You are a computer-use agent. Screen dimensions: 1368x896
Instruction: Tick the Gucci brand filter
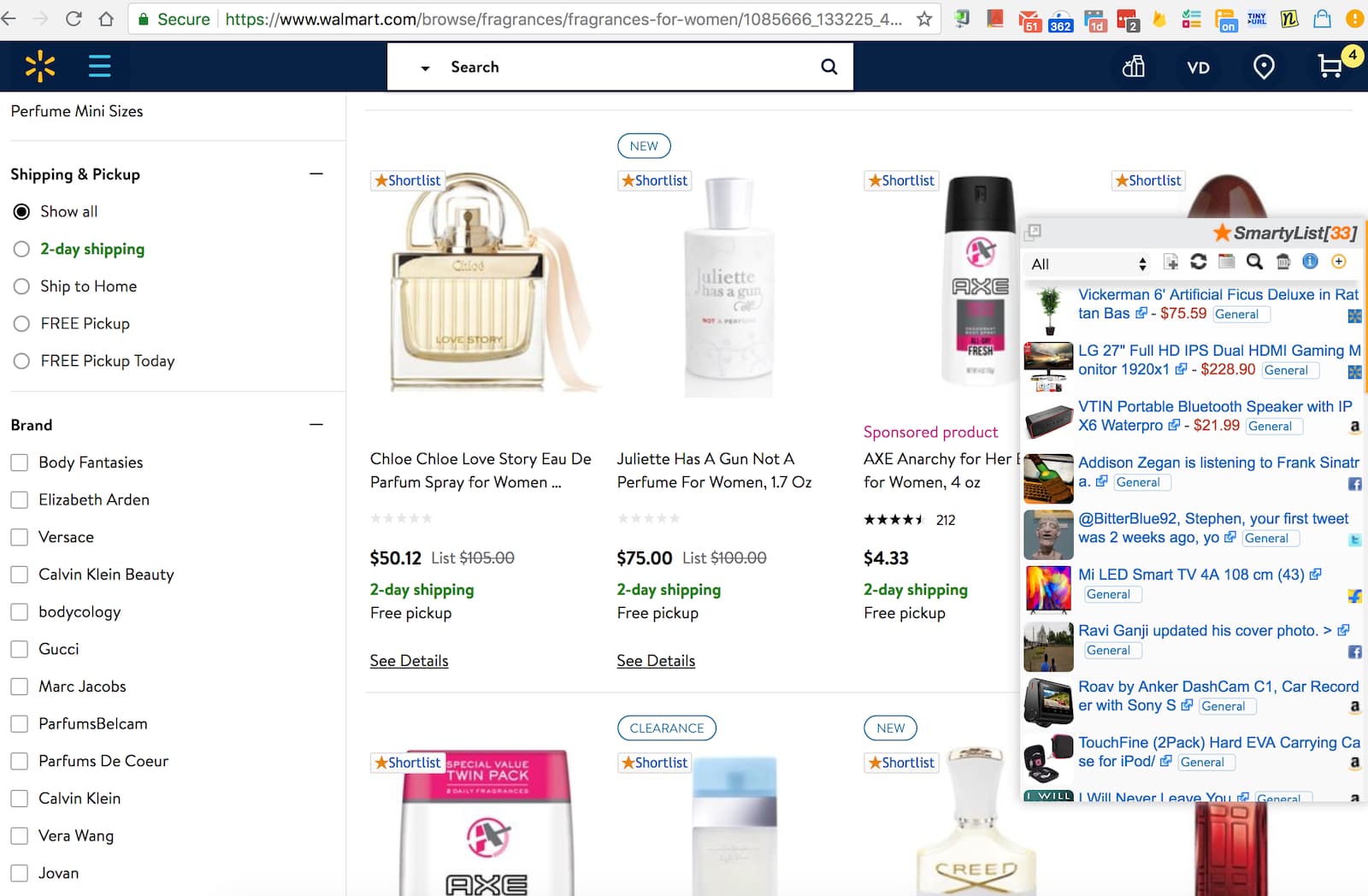[x=20, y=649]
